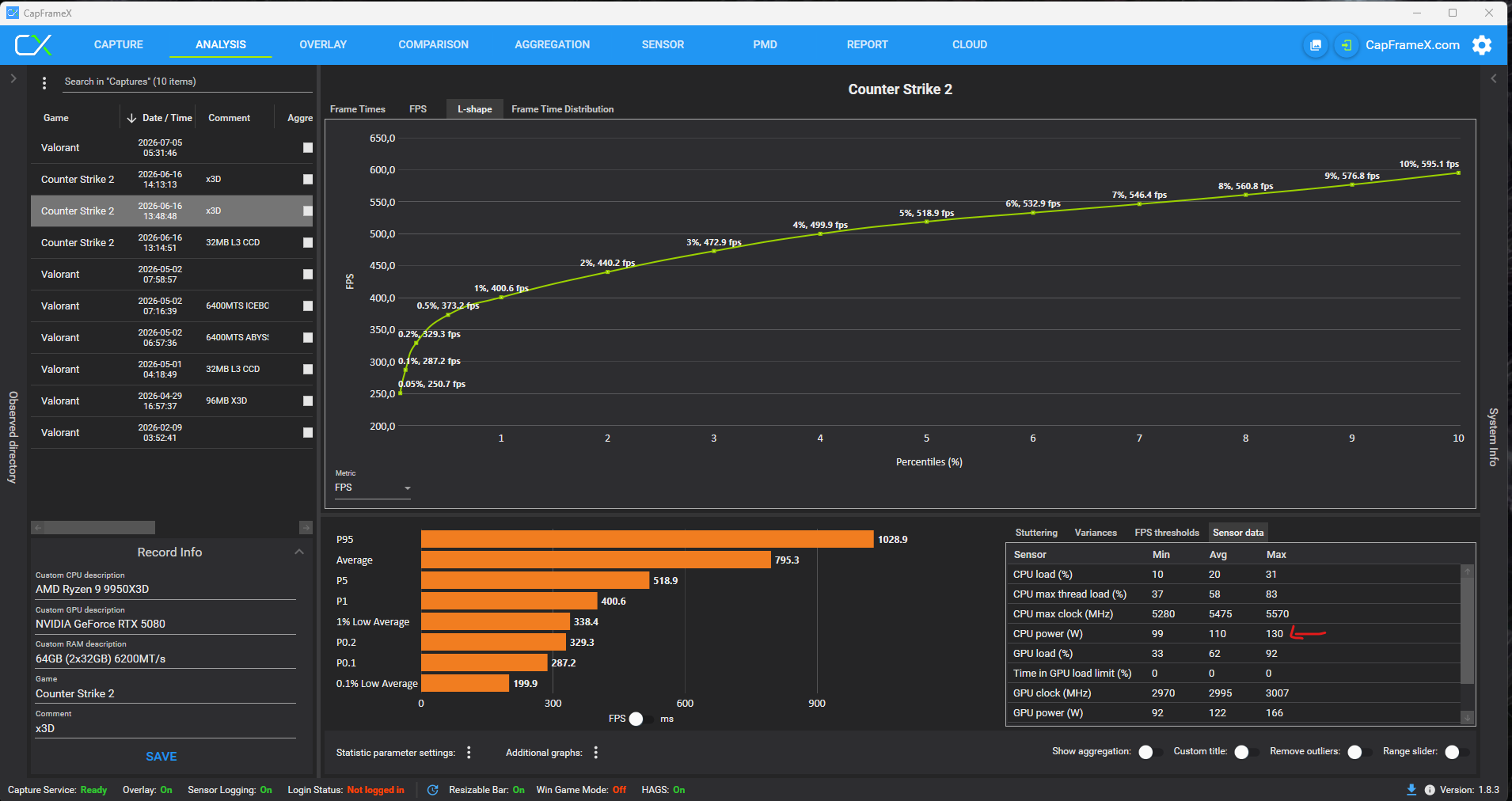Open the settings gear icon
1512x801 pixels.
pyautogui.click(x=1482, y=45)
